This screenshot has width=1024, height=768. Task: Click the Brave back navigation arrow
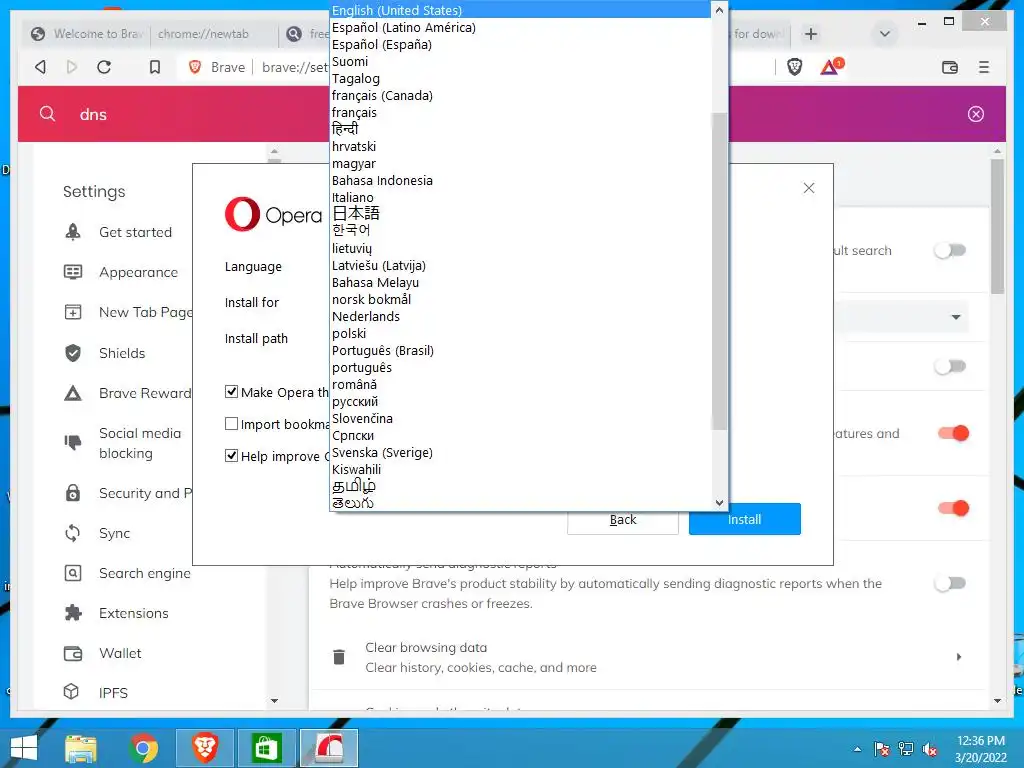pyautogui.click(x=40, y=67)
